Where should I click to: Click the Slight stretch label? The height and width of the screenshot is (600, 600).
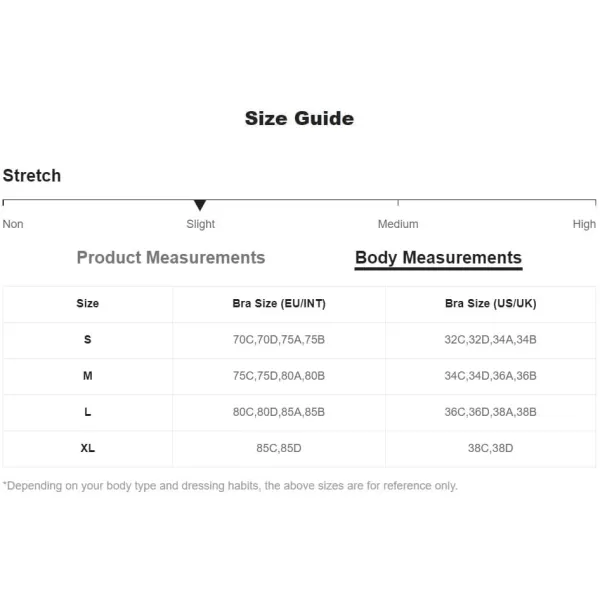[201, 224]
